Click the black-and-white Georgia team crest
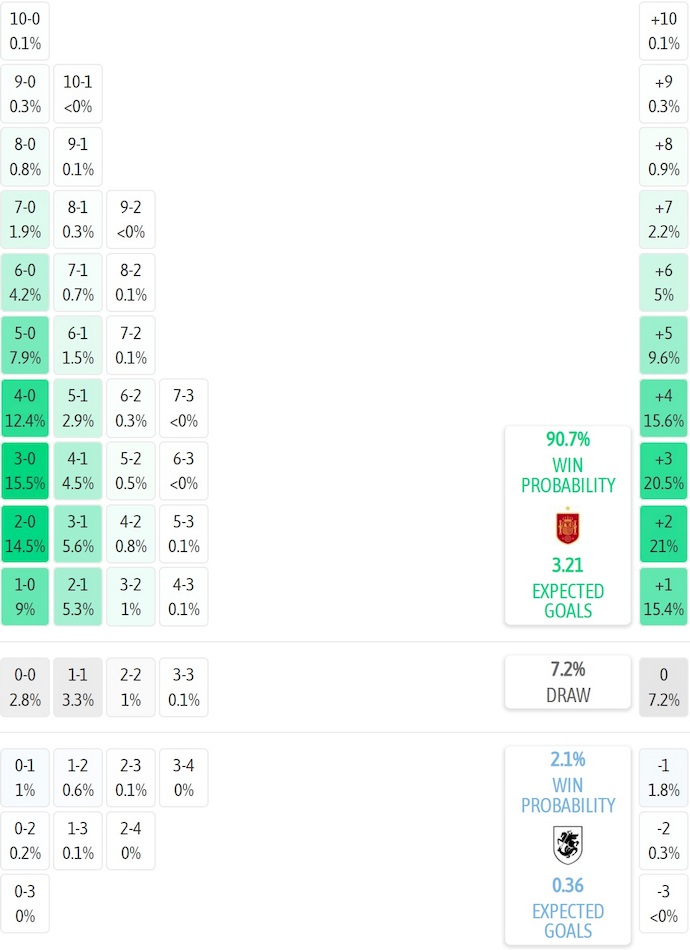 [x=567, y=845]
